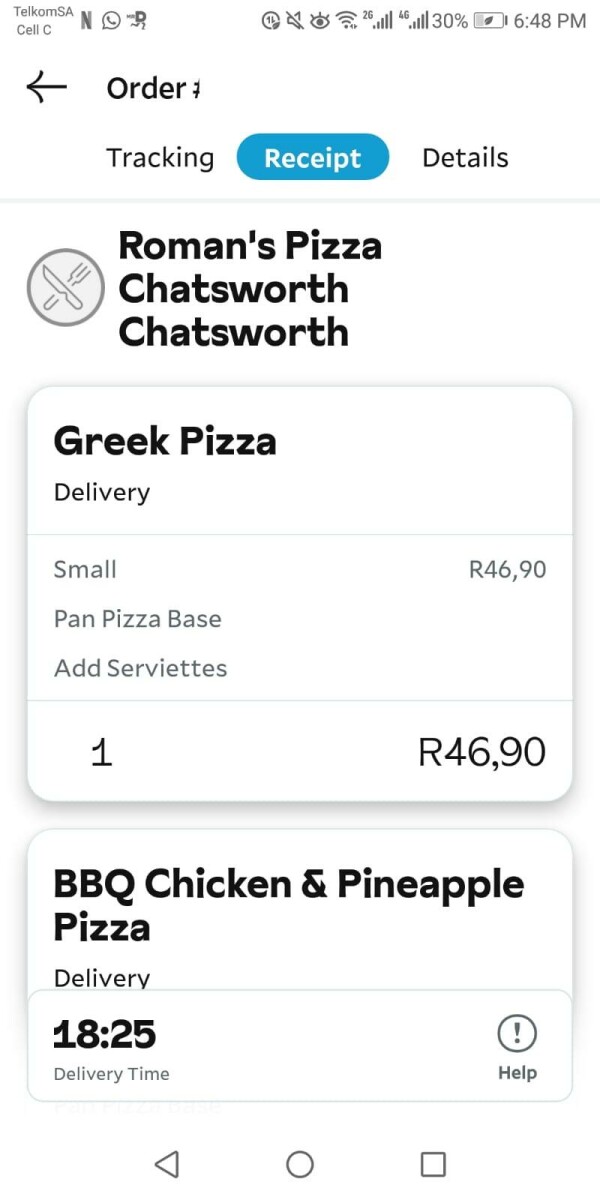Select the Receipt tab
The height and width of the screenshot is (1200, 600).
click(x=312, y=158)
